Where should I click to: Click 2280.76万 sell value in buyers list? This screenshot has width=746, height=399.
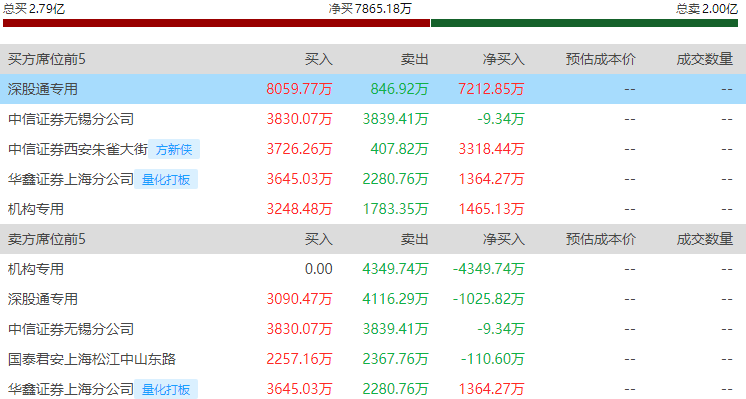(x=395, y=179)
